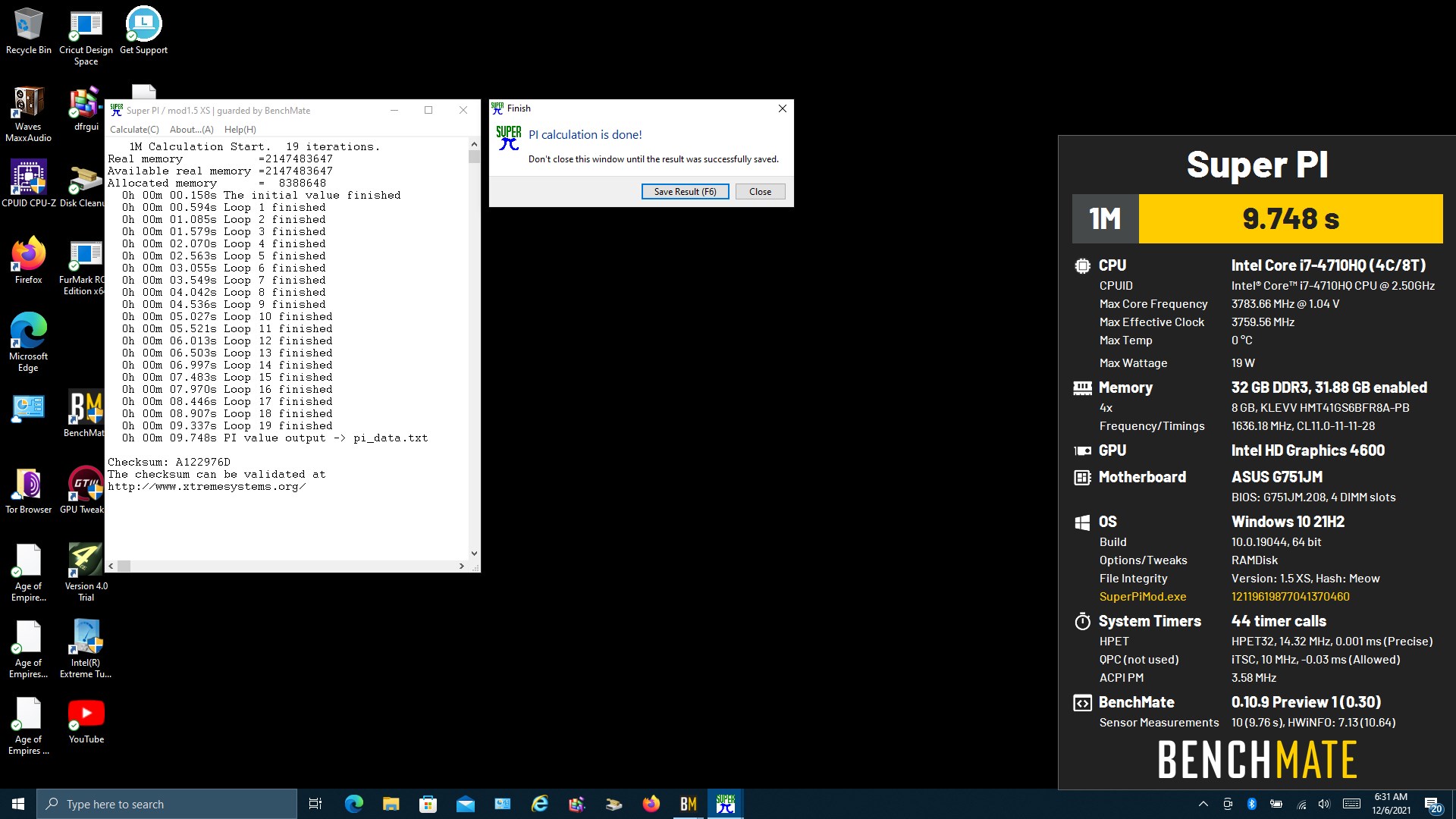Screen dimensions: 1456x819
Task: Click the 9.748 s result in BenchMate
Action: click(x=1291, y=218)
